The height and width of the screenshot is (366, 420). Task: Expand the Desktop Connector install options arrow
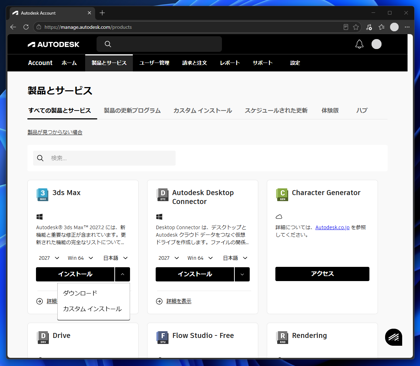click(x=242, y=274)
